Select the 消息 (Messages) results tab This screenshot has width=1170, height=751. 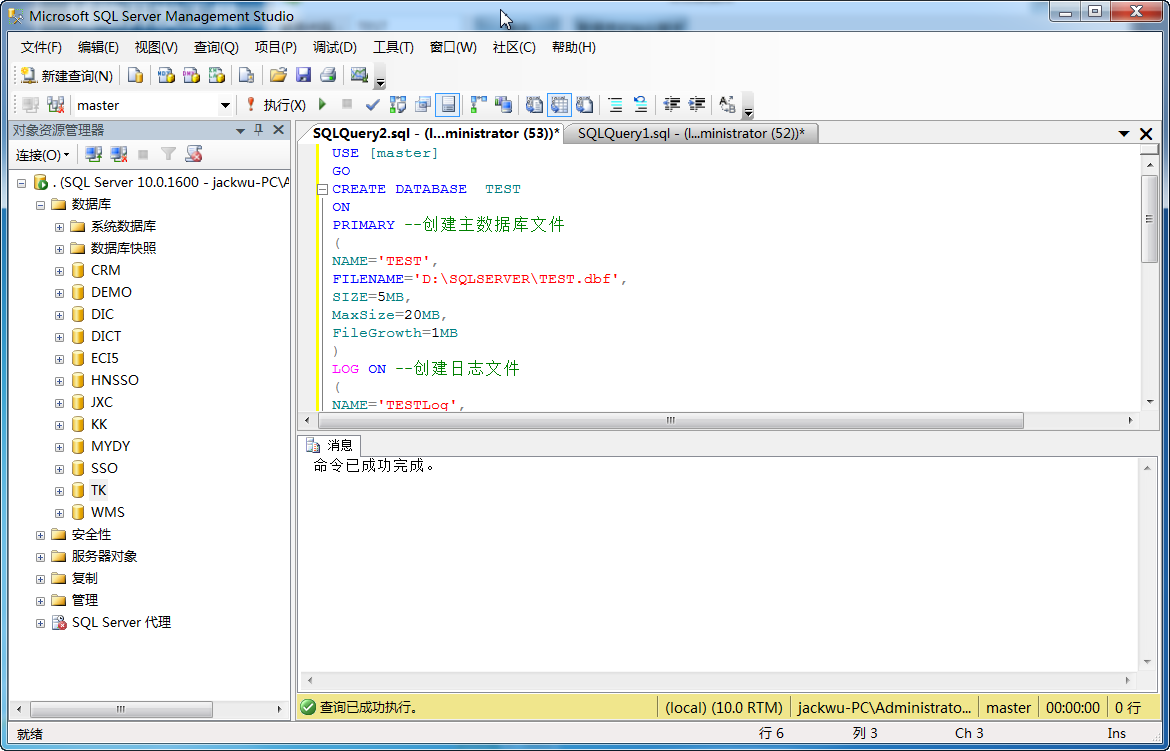point(331,445)
